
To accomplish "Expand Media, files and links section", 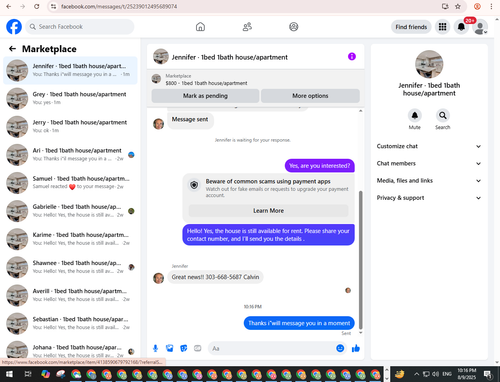I will point(429,181).
